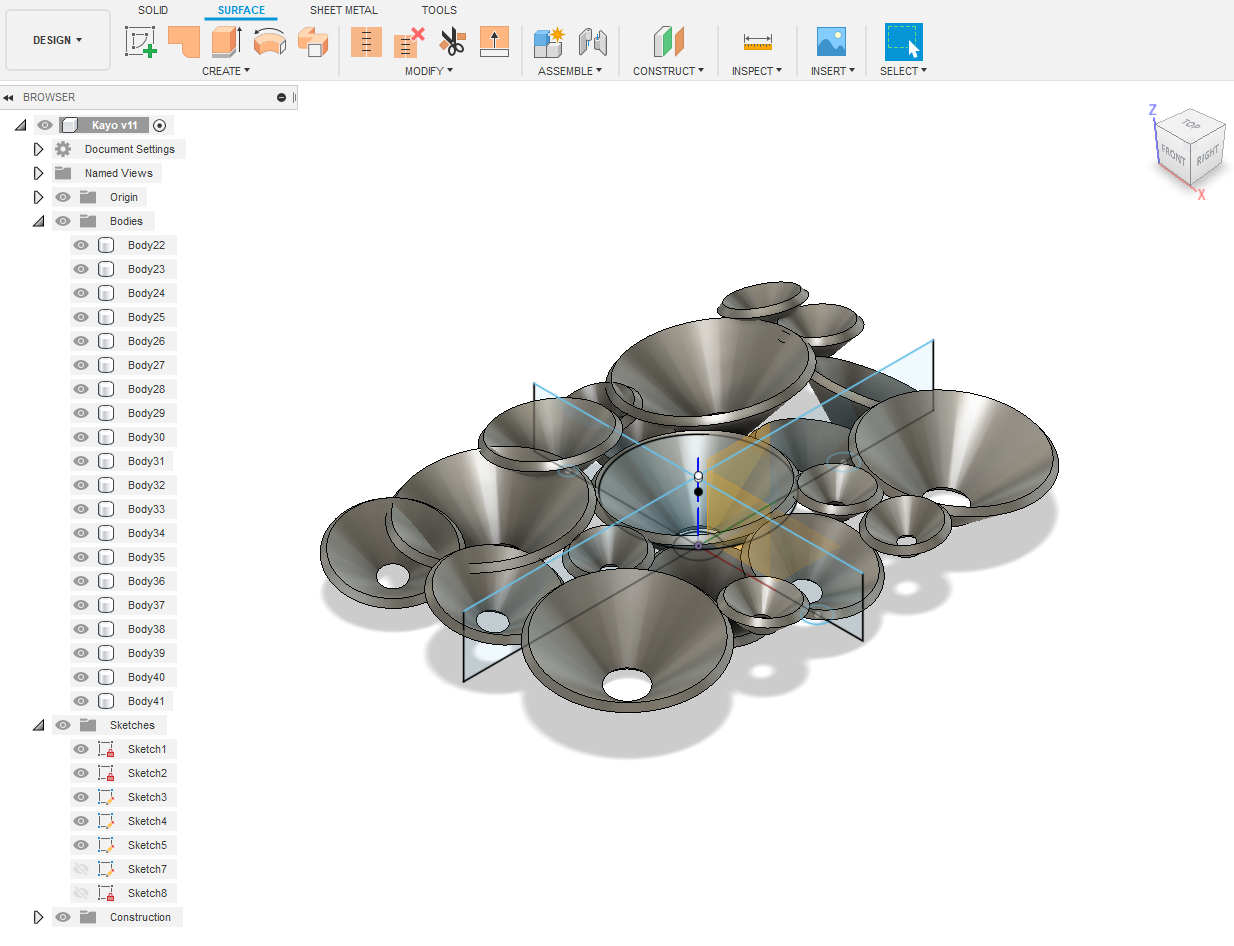Image resolution: width=1234 pixels, height=946 pixels.
Task: Expand the Document Settings node
Action: pos(39,149)
